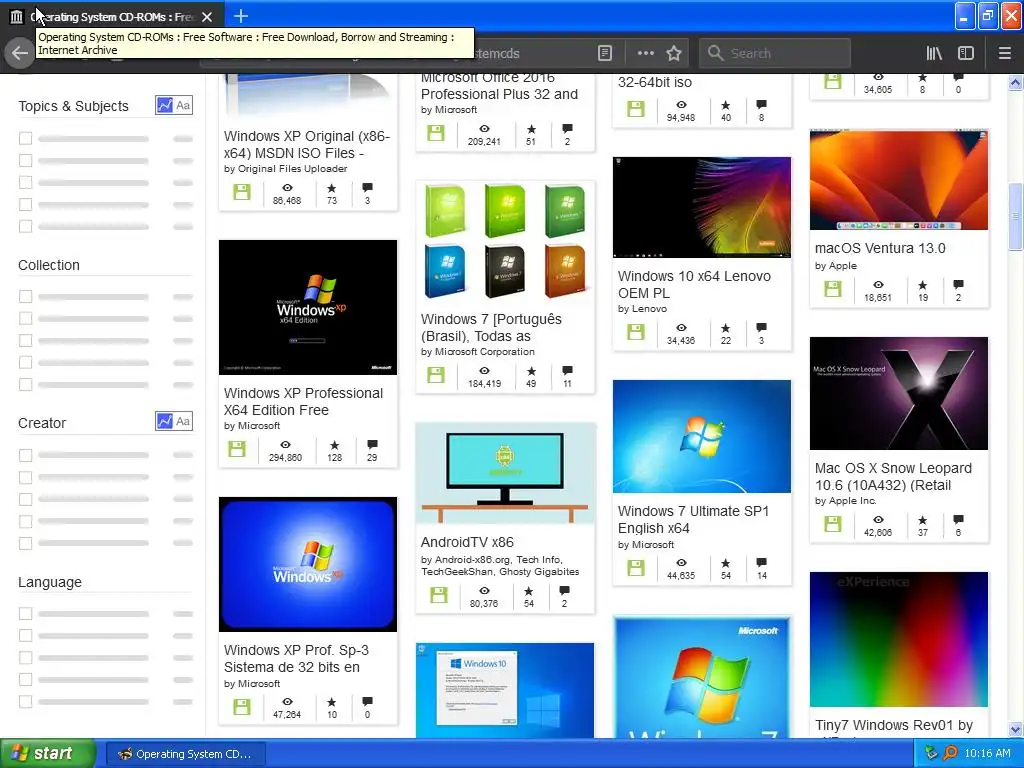Click the macOS Ventura orange wallpaper thumbnail
1024x768 pixels.
coord(899,180)
